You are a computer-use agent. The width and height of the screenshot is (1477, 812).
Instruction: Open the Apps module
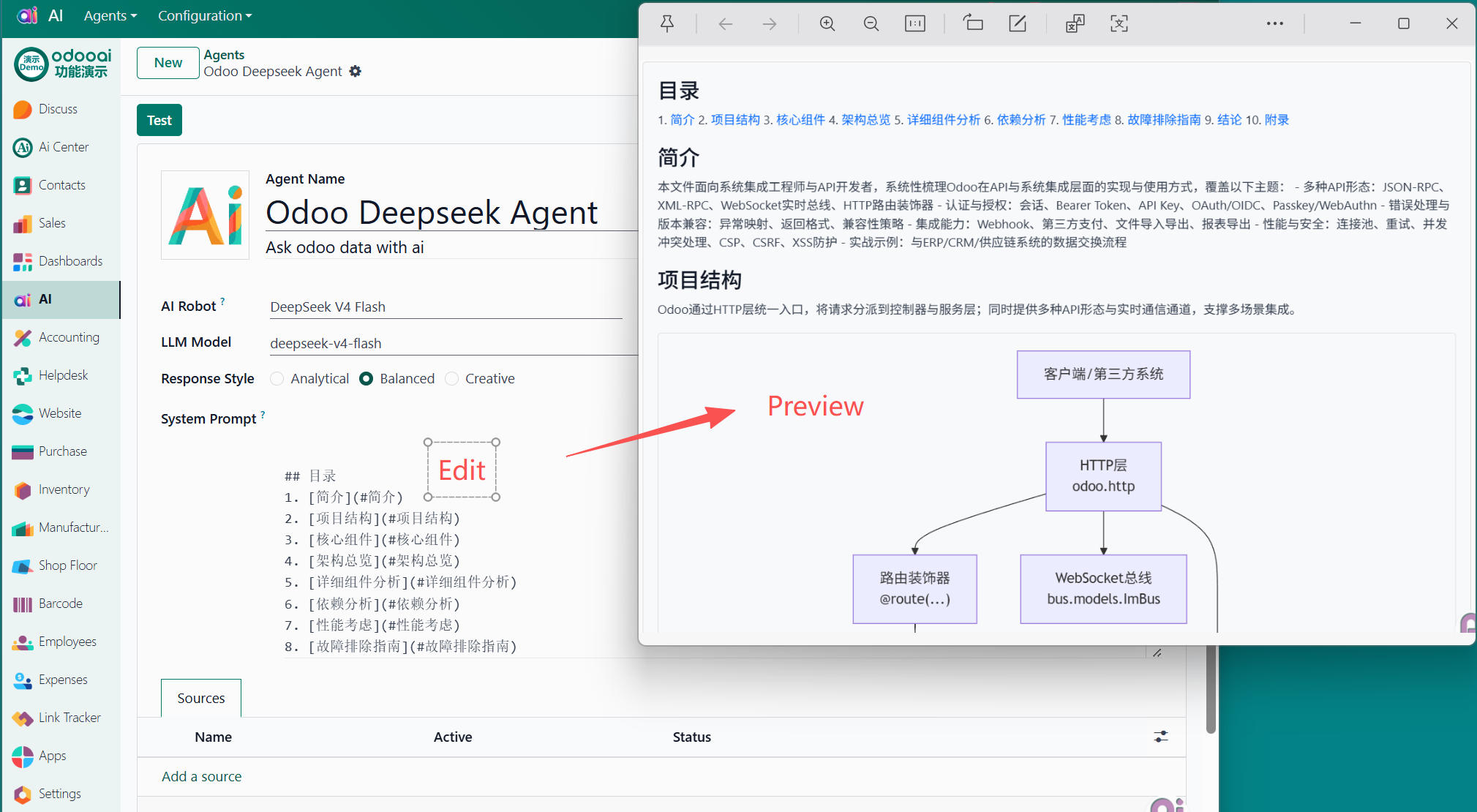[61, 756]
